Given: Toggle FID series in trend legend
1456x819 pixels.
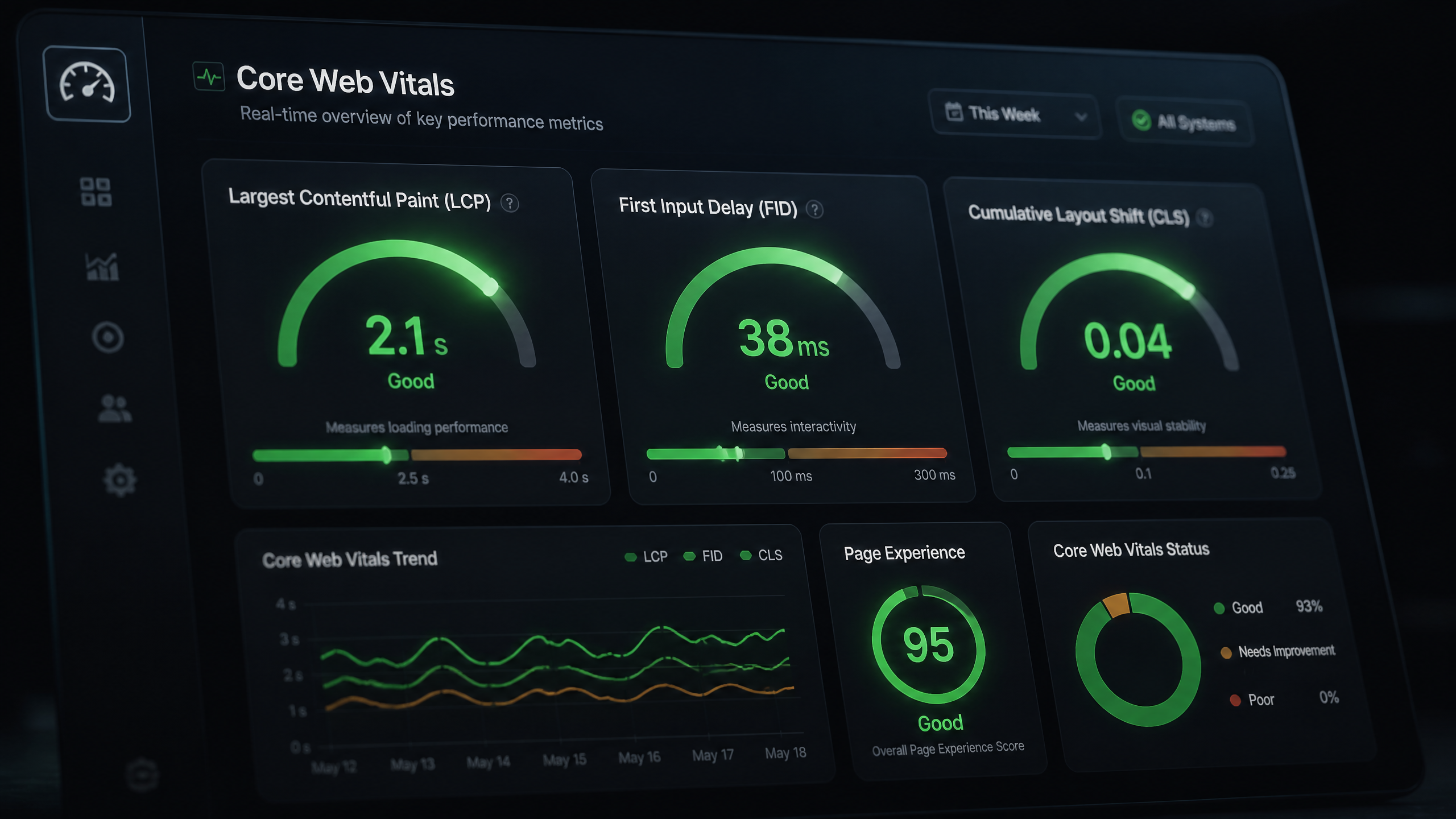Looking at the screenshot, I should pyautogui.click(x=703, y=556).
